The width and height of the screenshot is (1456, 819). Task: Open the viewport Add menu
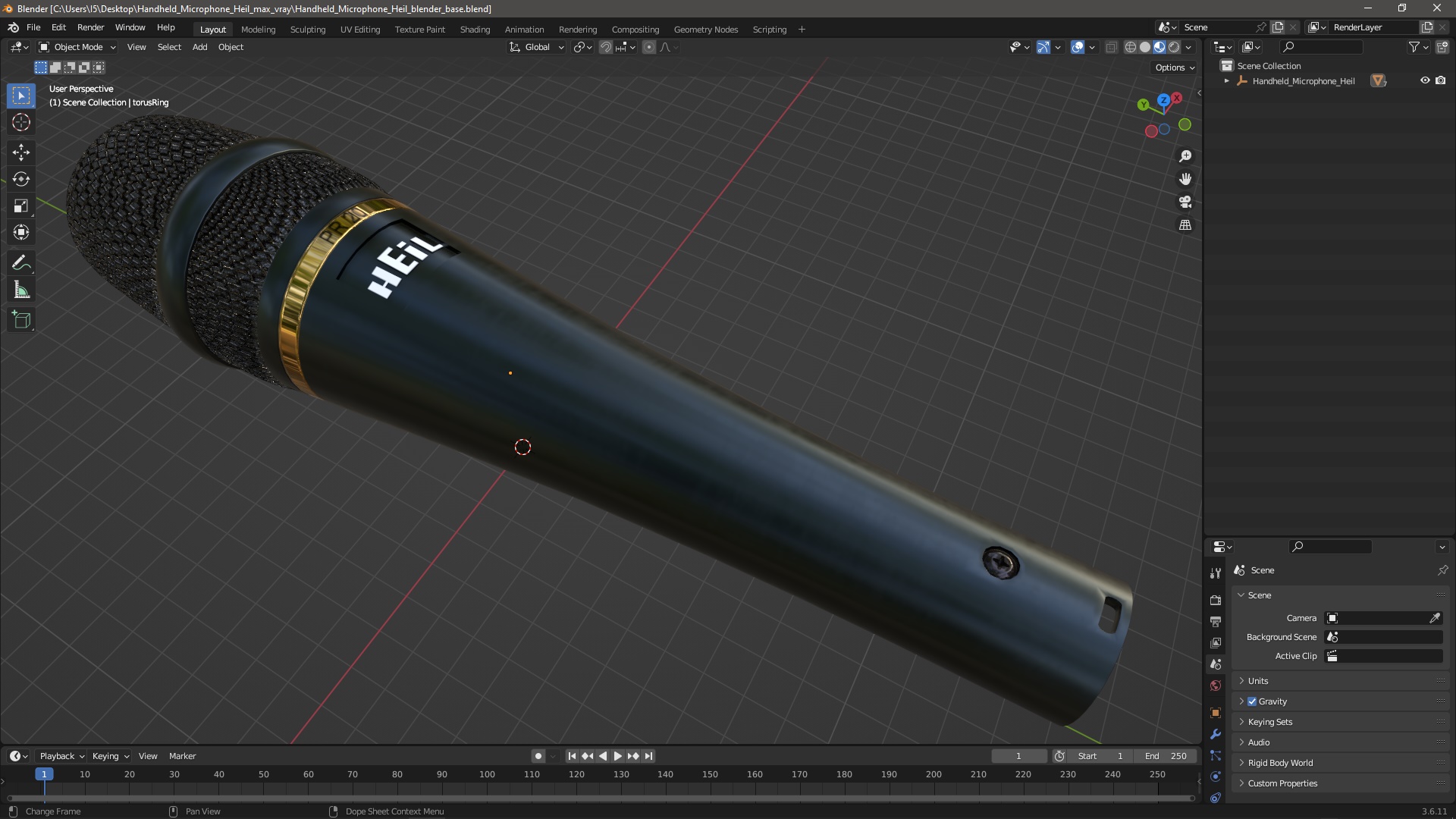pos(199,47)
